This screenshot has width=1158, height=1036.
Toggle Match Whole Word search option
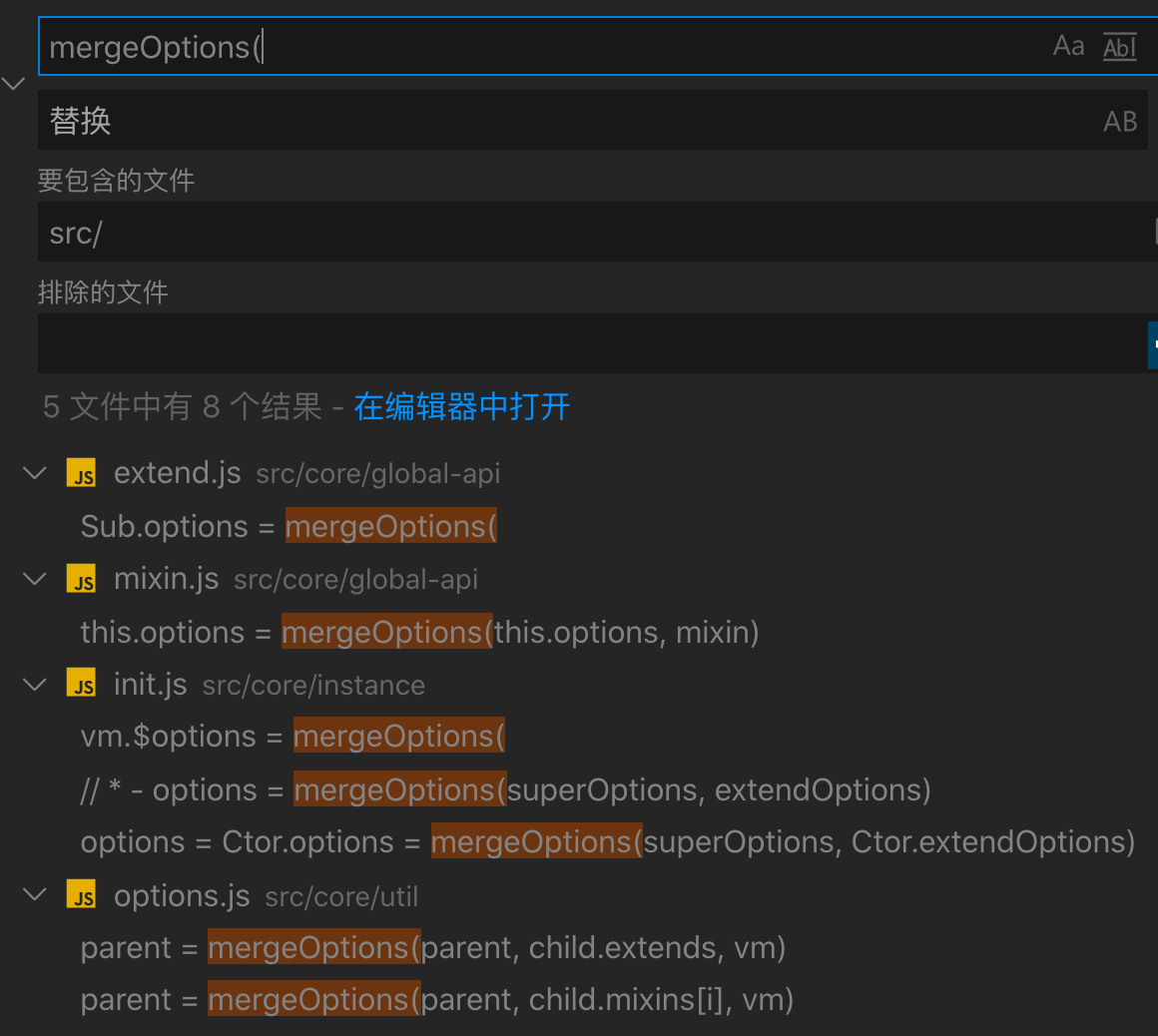[1119, 46]
